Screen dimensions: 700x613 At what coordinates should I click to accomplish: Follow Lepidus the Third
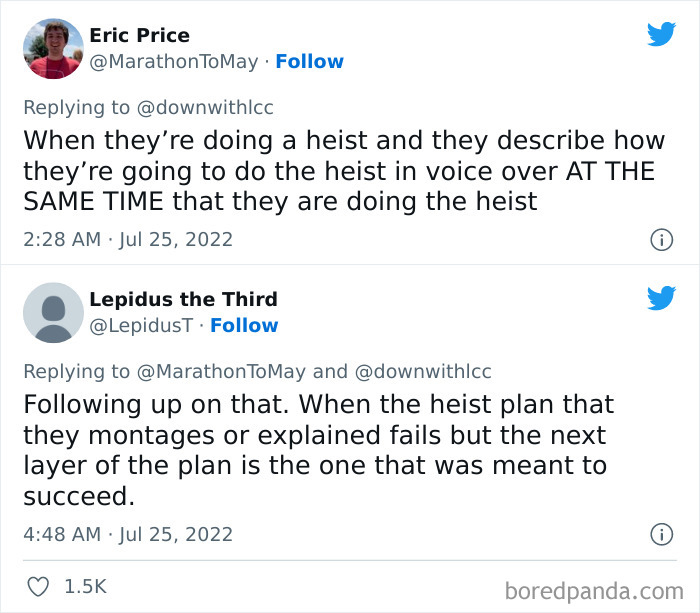244,325
